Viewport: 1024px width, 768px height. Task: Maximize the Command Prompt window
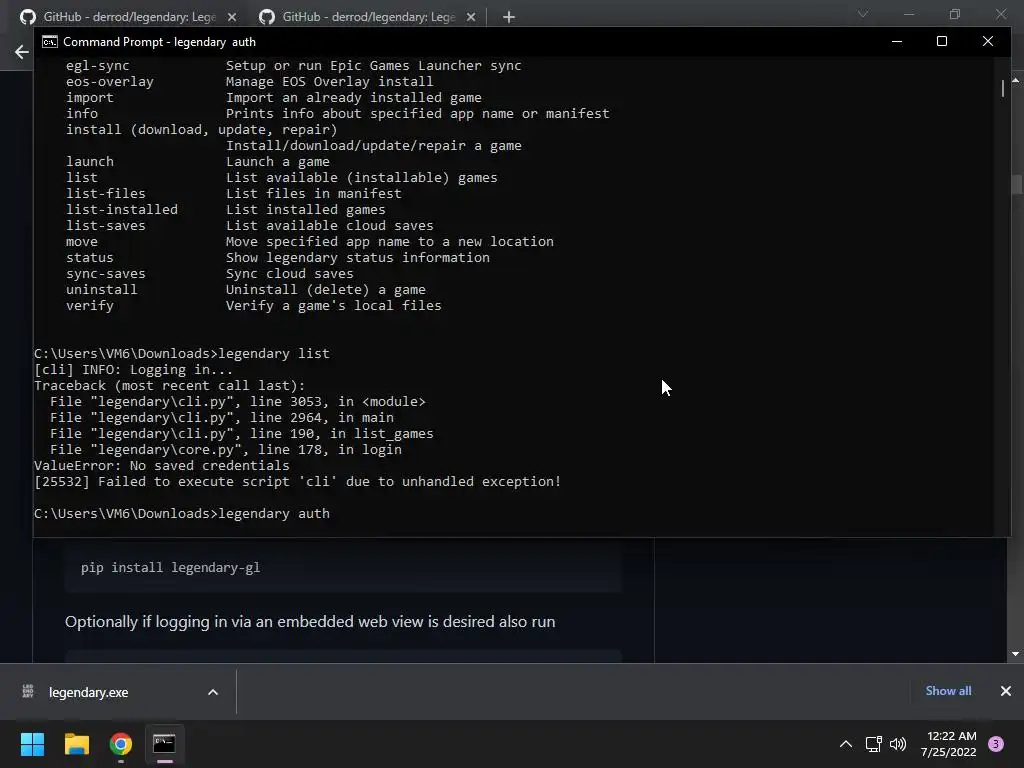click(x=942, y=41)
